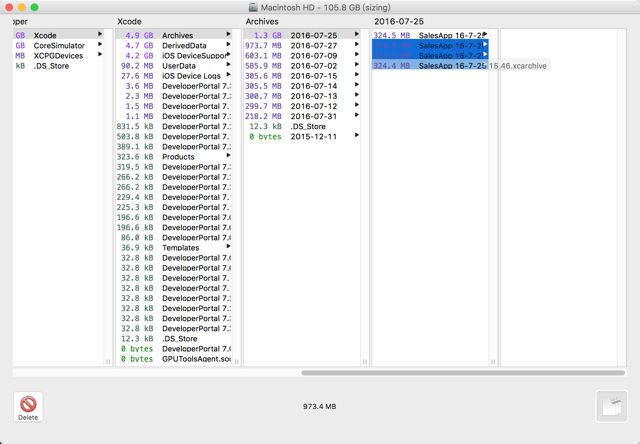This screenshot has height=444, width=640.
Task: Expand the CoreSimulator folder arrow
Action: [x=100, y=44]
